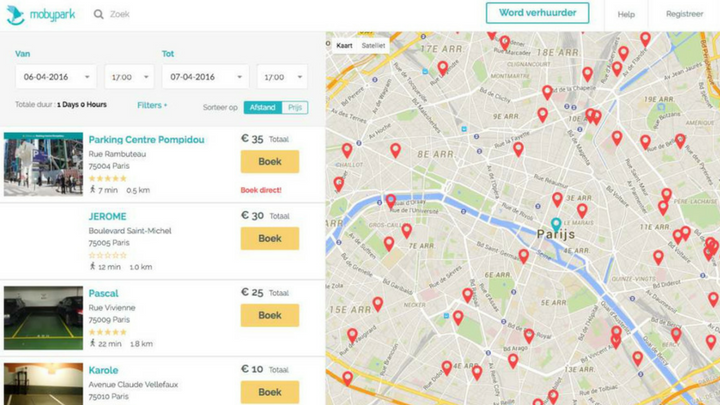
Task: Click the red pin under 17E ARR. label
Action: click(443, 68)
